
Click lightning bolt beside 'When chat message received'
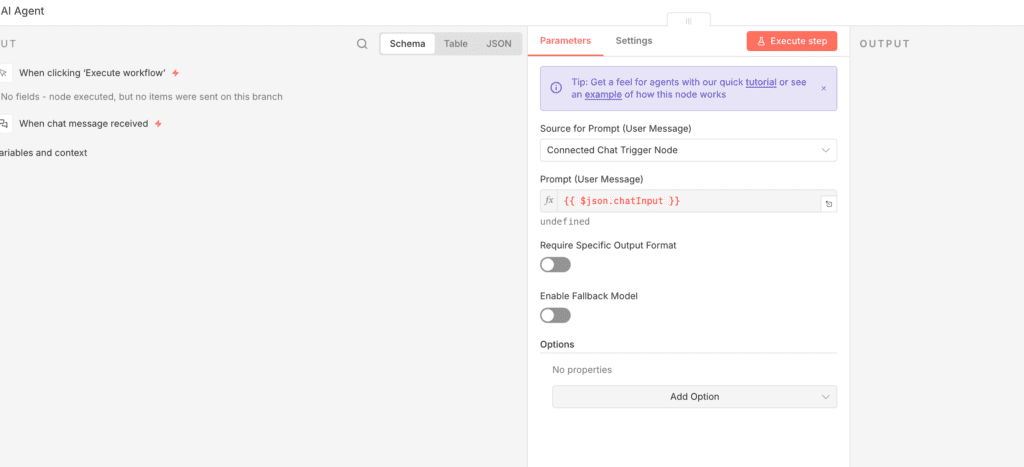[x=158, y=124]
